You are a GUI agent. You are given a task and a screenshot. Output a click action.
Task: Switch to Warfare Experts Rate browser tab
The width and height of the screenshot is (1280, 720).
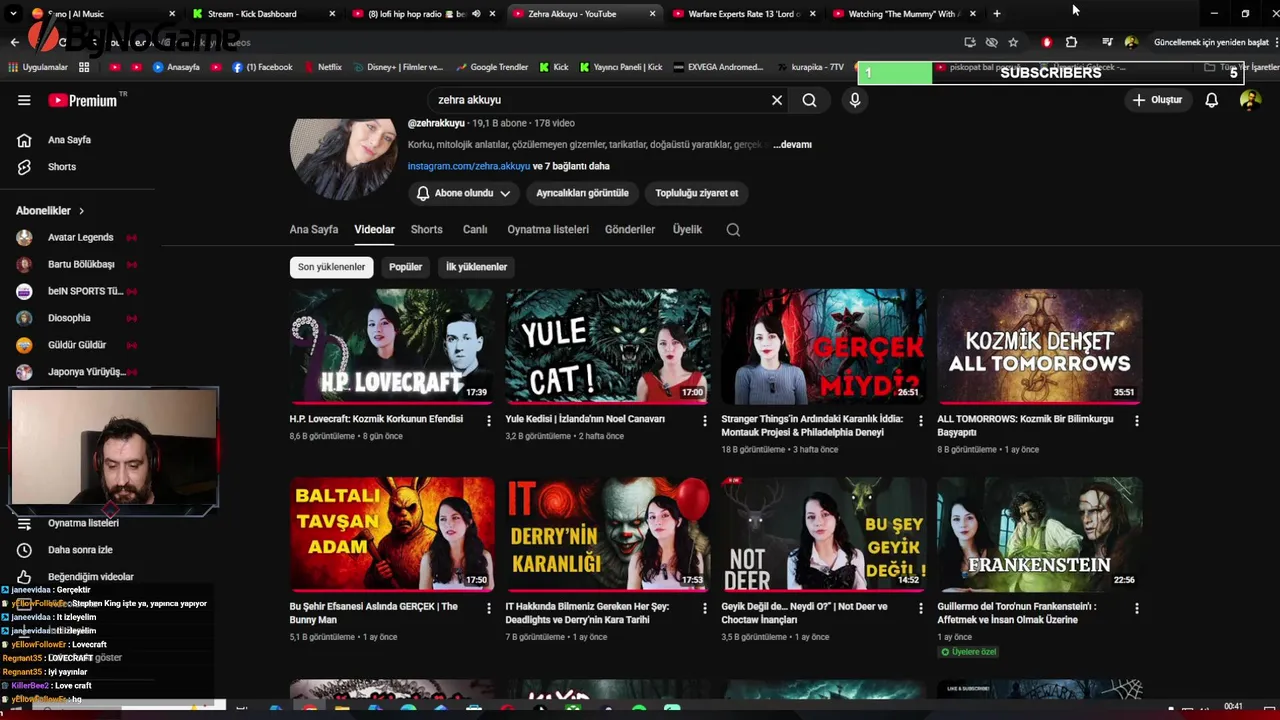tap(743, 14)
